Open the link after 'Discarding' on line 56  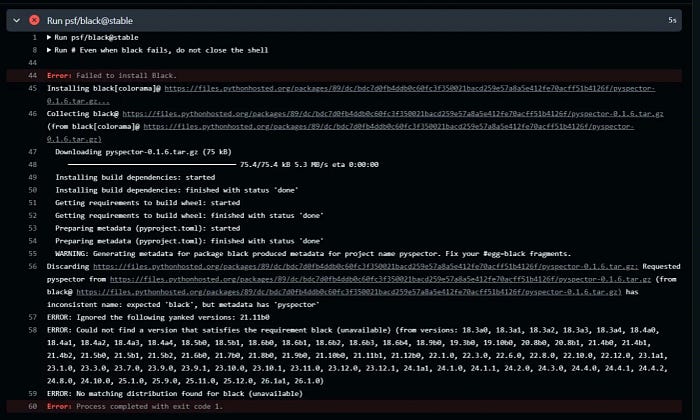366,266
